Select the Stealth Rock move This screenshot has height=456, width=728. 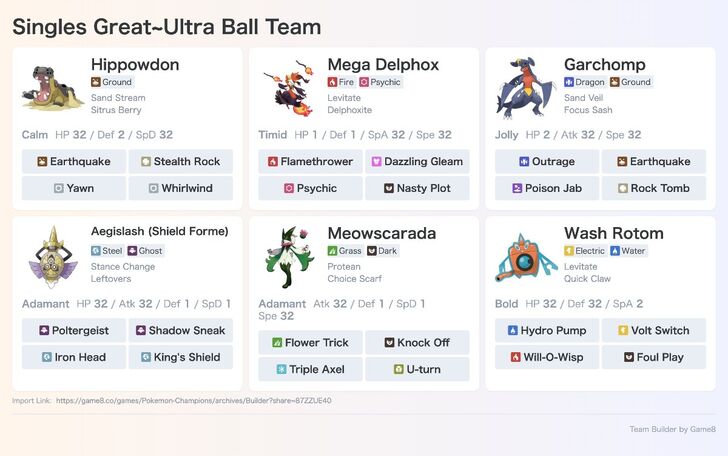pos(181,162)
